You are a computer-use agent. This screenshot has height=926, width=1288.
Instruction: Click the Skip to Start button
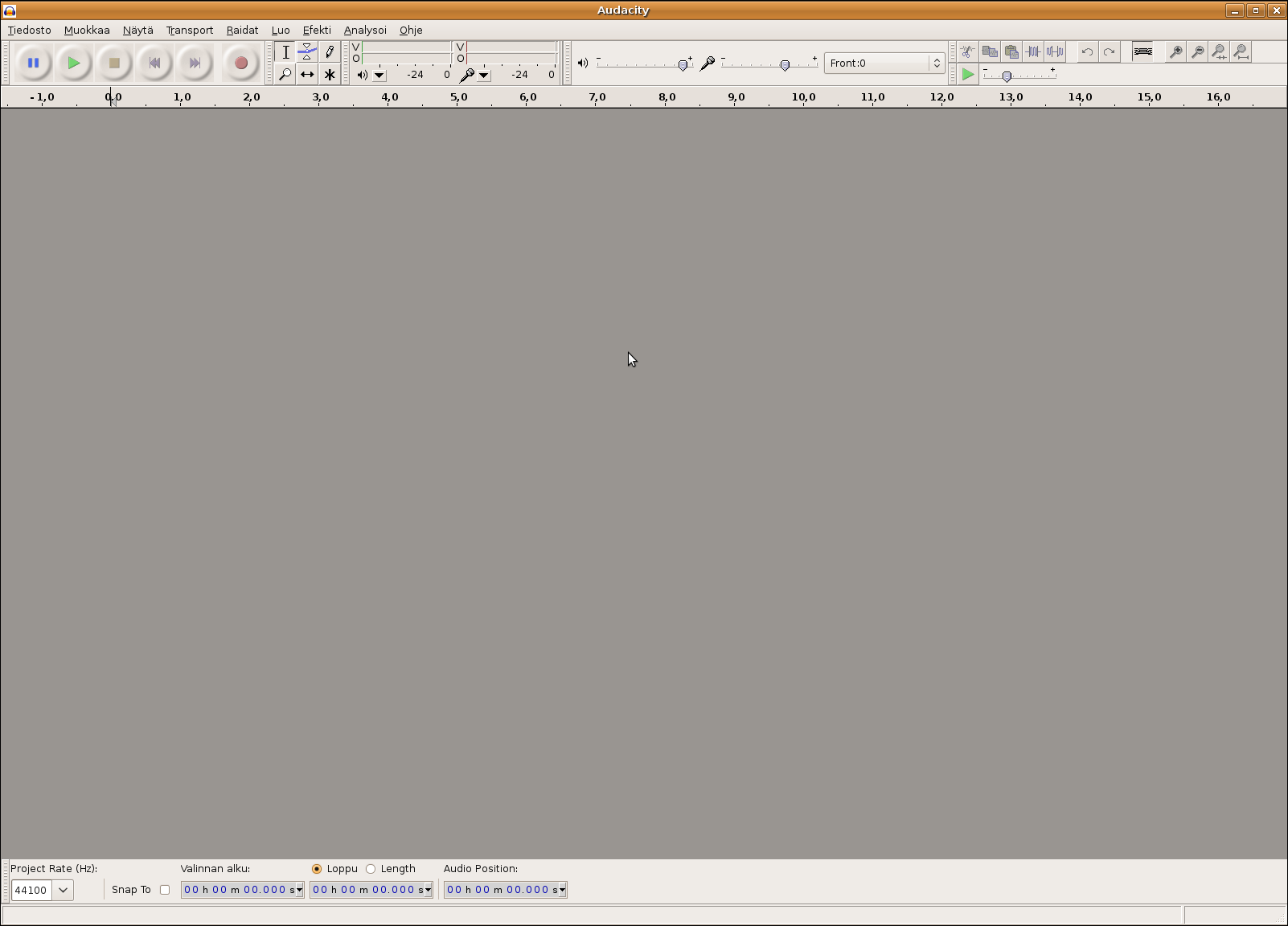tap(154, 63)
